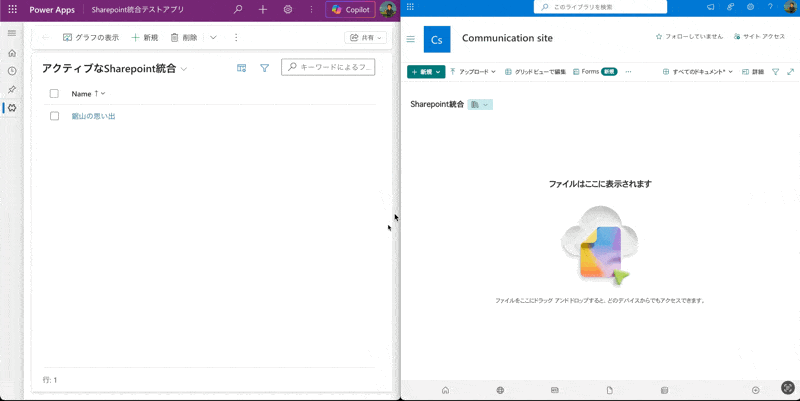Click the Power Apps header search icon
The image size is (800, 401).
238,9
